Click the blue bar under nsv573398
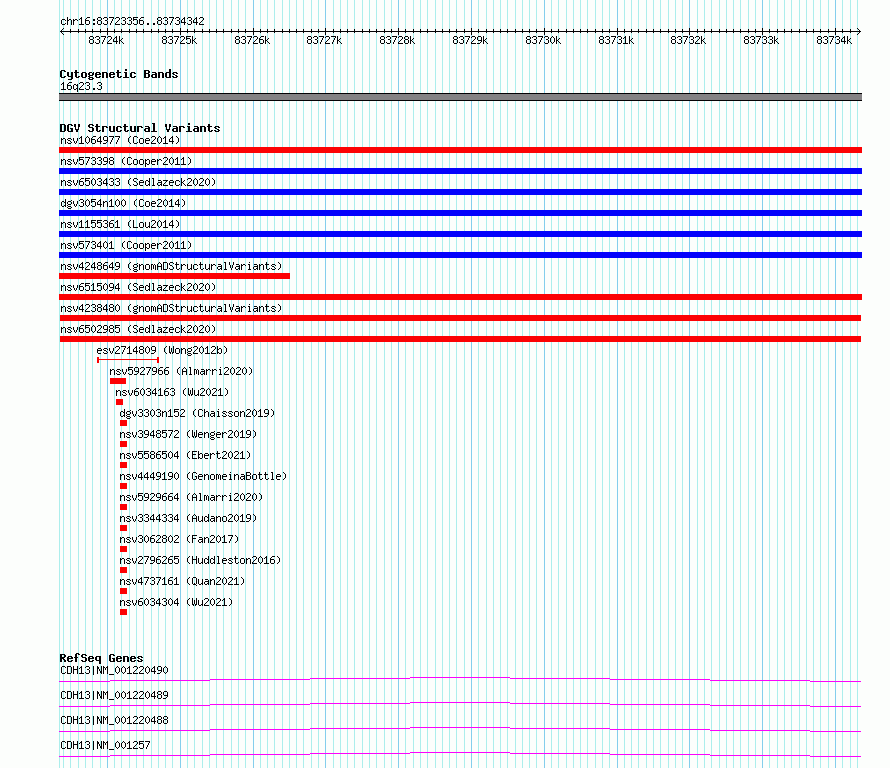890x768 pixels. point(460,171)
